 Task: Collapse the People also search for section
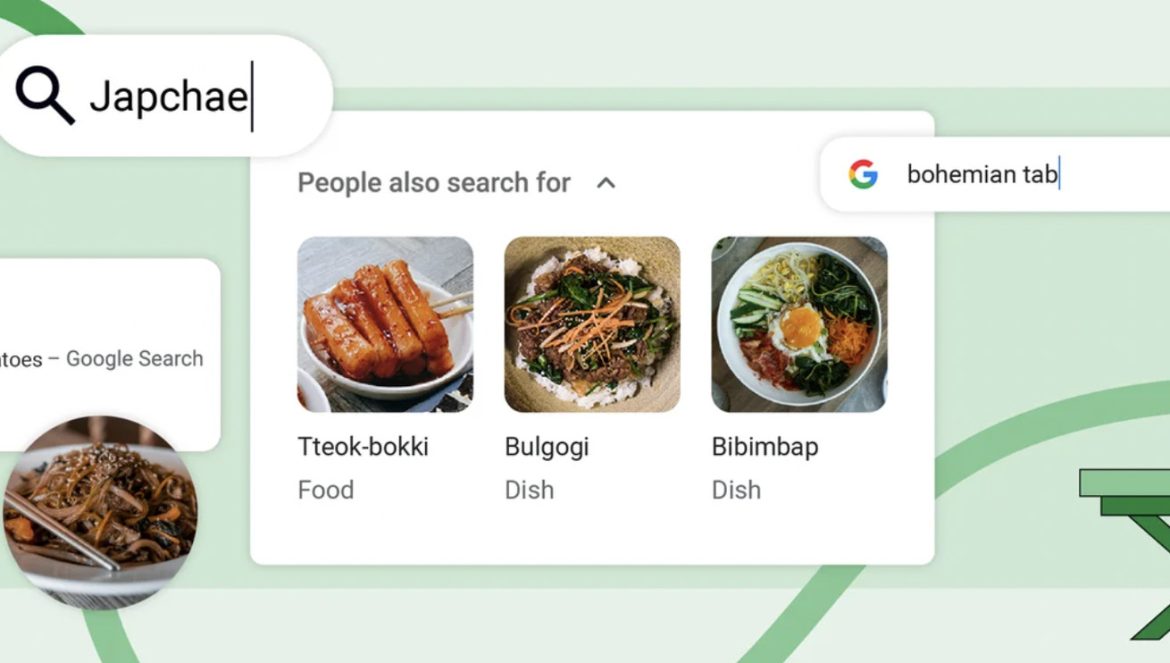pos(606,183)
